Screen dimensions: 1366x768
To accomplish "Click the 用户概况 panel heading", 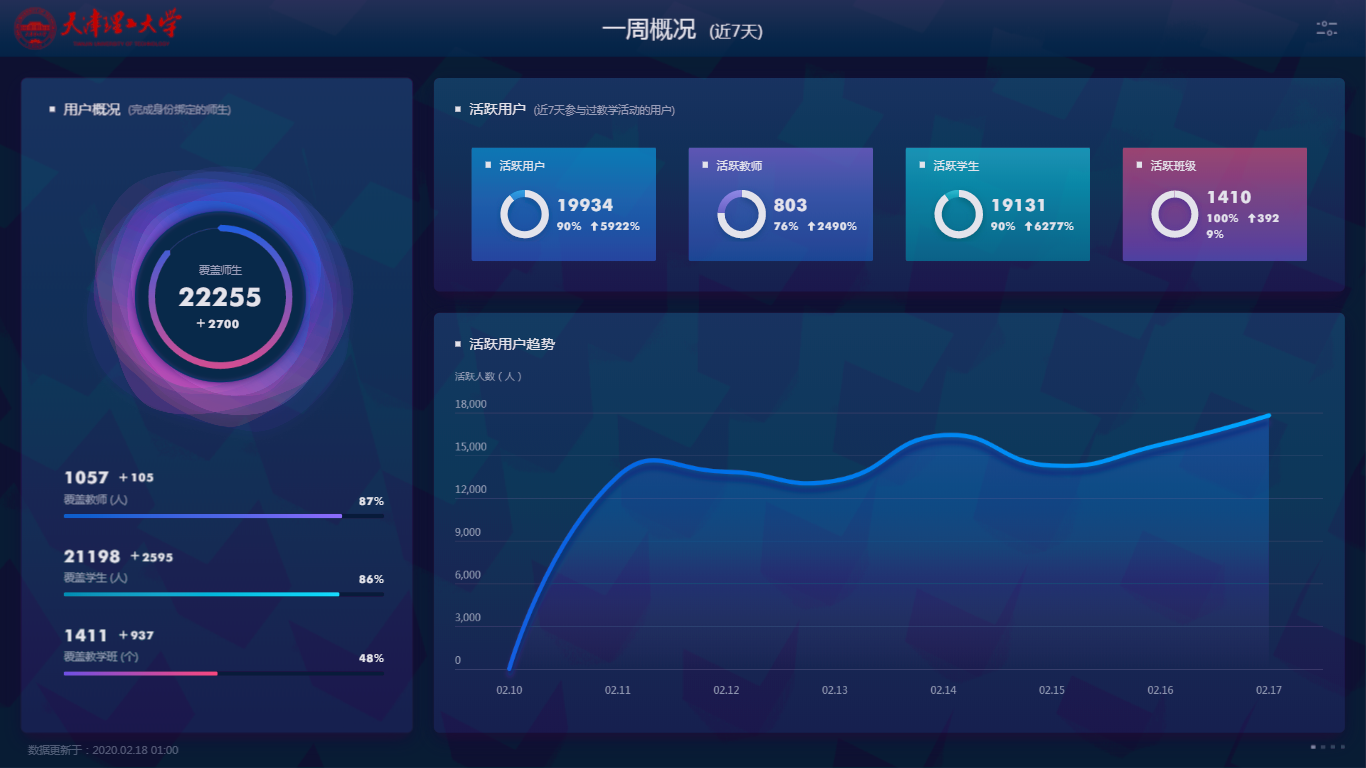I will [x=91, y=109].
